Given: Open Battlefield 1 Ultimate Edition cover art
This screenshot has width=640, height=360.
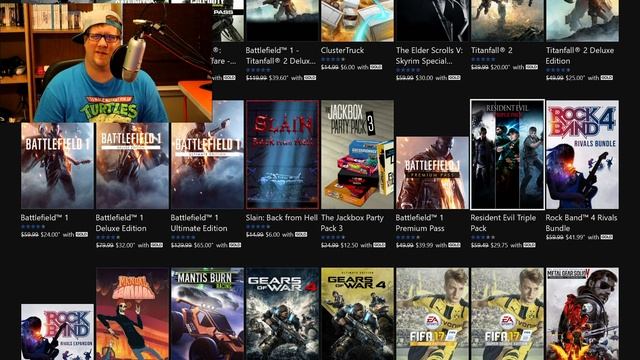Looking at the screenshot, I should tap(207, 155).
